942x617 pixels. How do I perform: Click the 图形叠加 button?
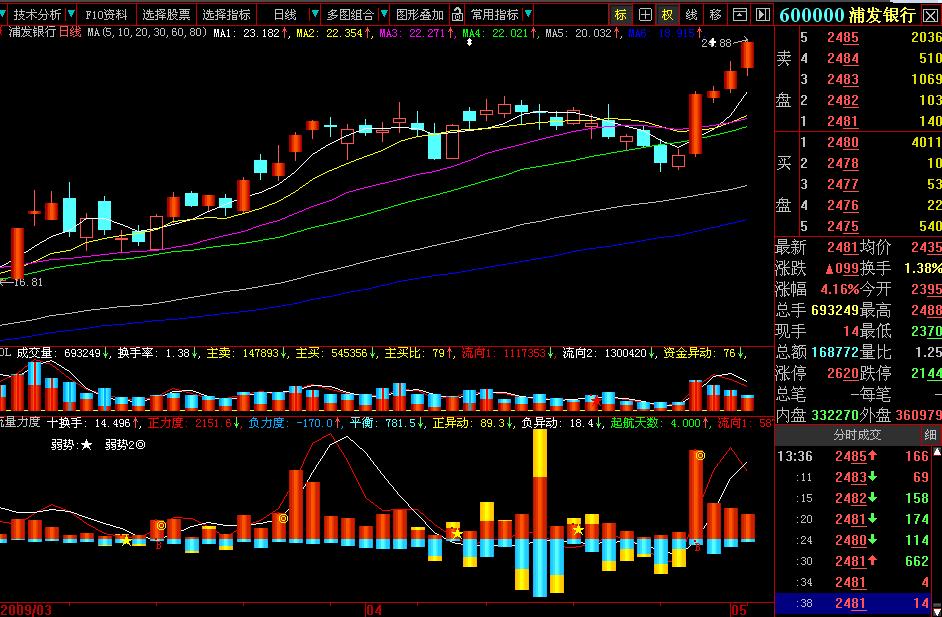(x=419, y=14)
